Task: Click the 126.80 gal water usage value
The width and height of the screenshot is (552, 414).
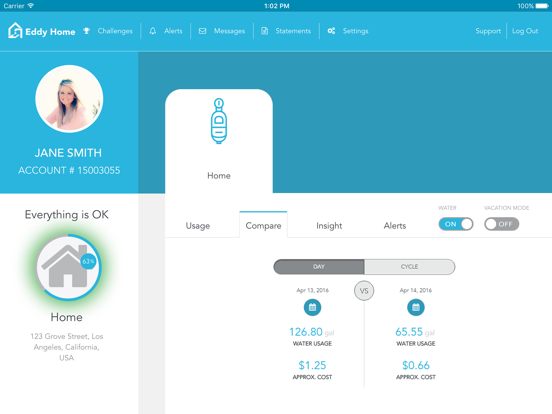Action: pos(312,332)
